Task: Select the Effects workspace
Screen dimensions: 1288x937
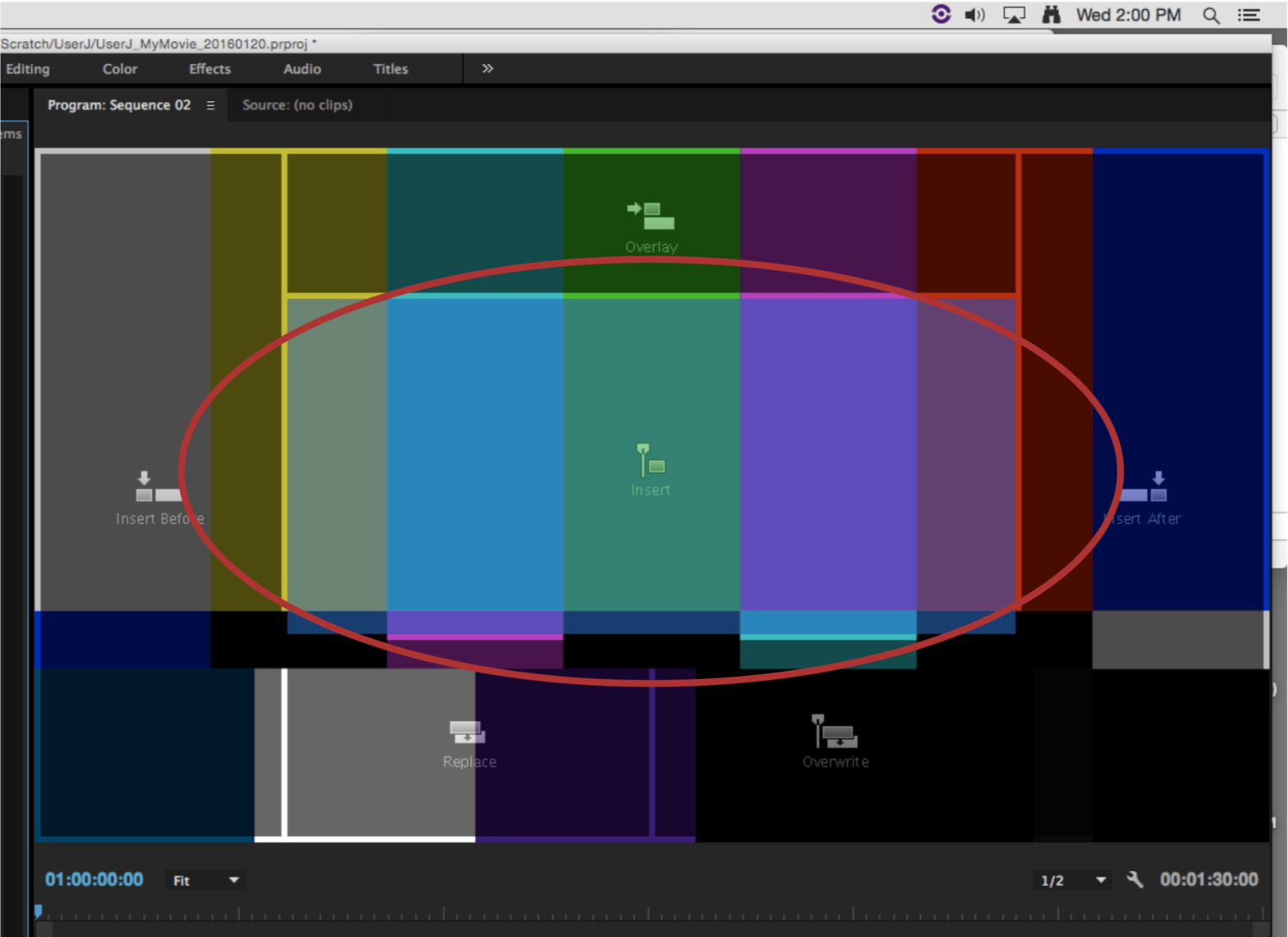Action: [209, 69]
